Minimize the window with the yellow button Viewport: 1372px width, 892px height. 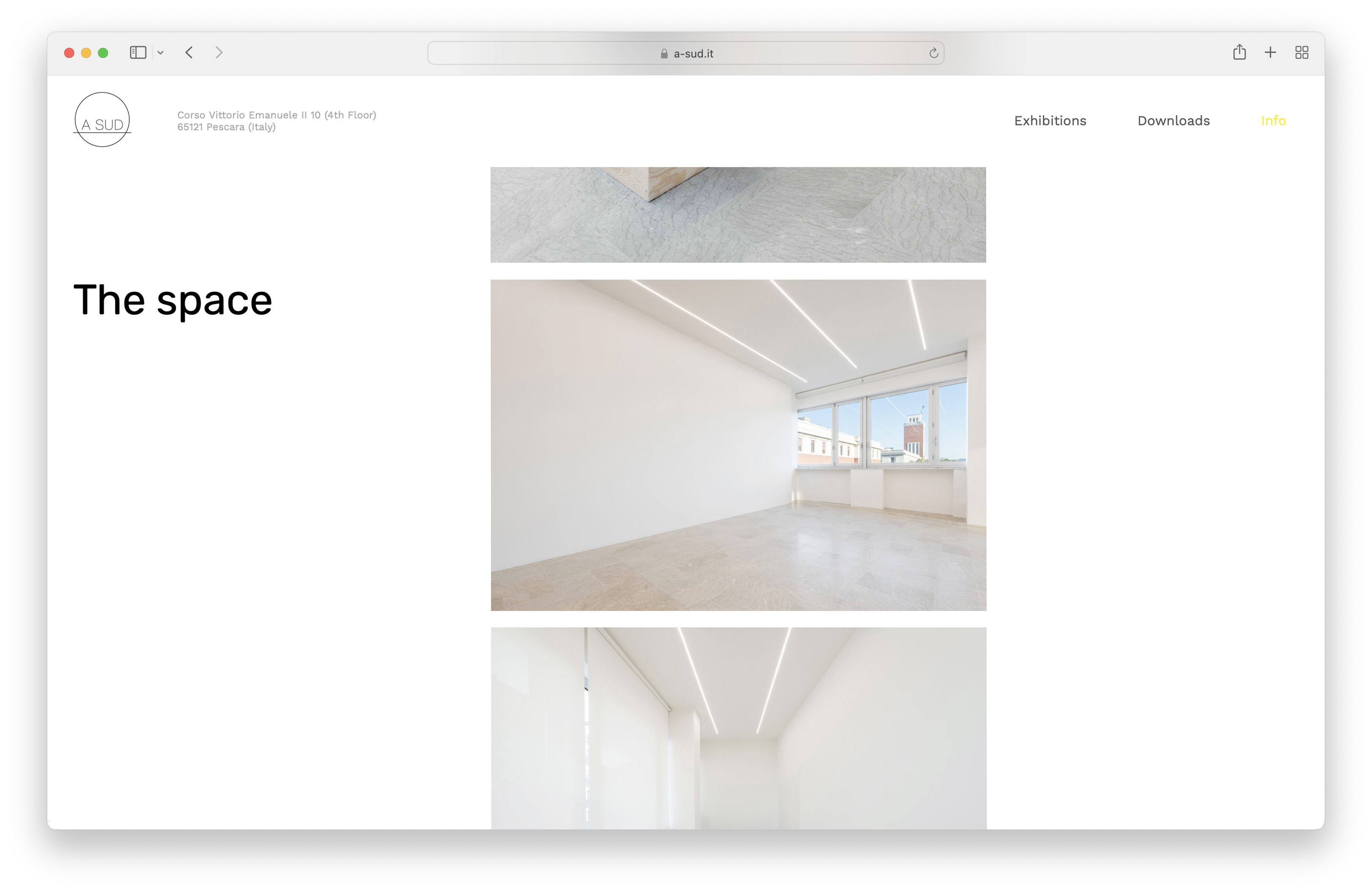86,53
